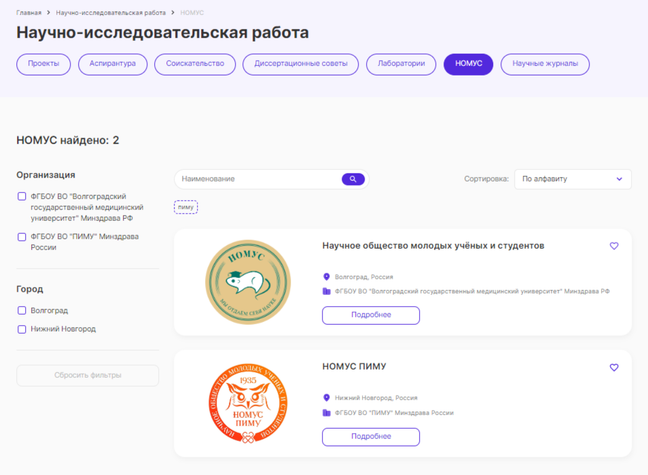Go to Главная breadcrumb link

29,13
